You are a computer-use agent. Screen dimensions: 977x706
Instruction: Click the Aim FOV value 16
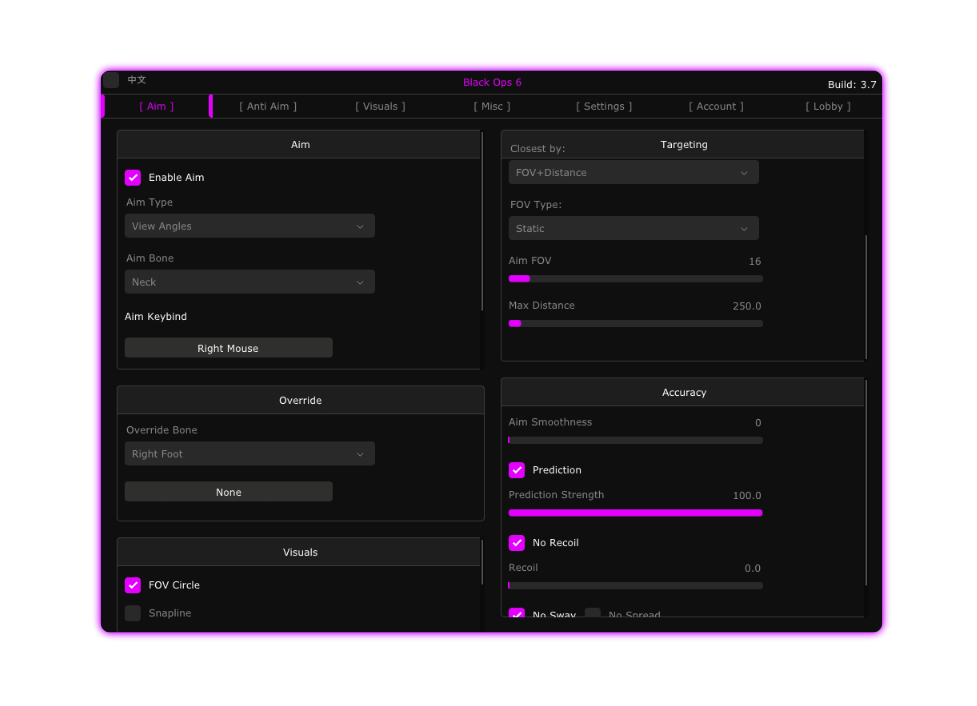point(755,262)
